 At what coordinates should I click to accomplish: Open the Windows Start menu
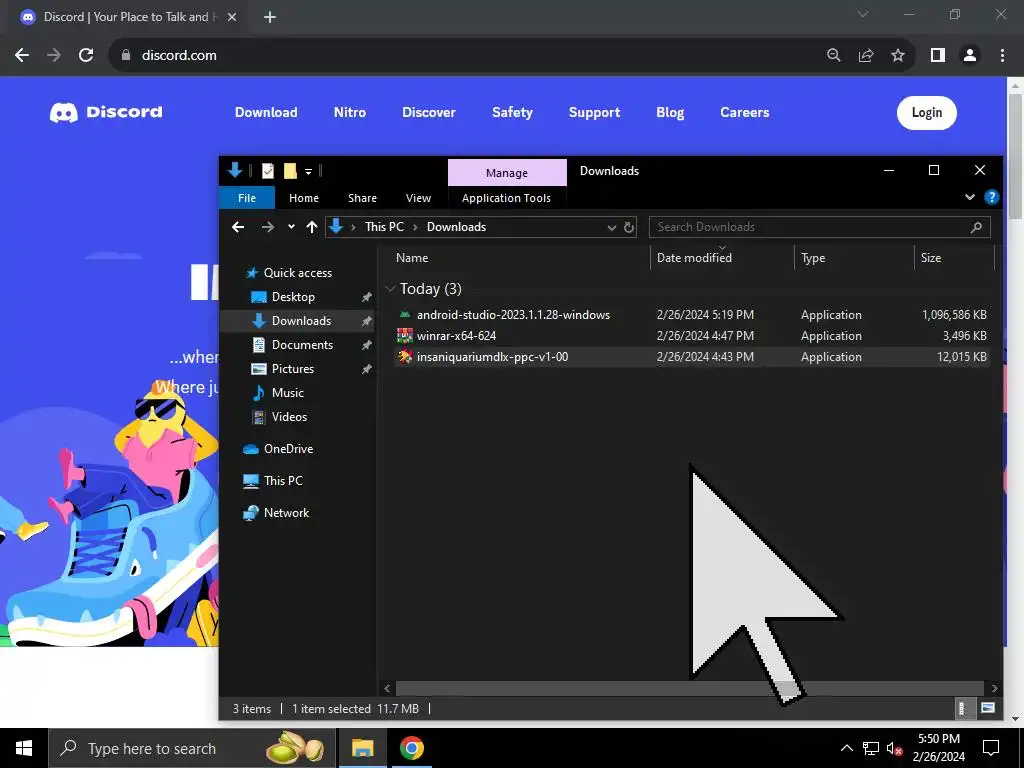[24, 748]
